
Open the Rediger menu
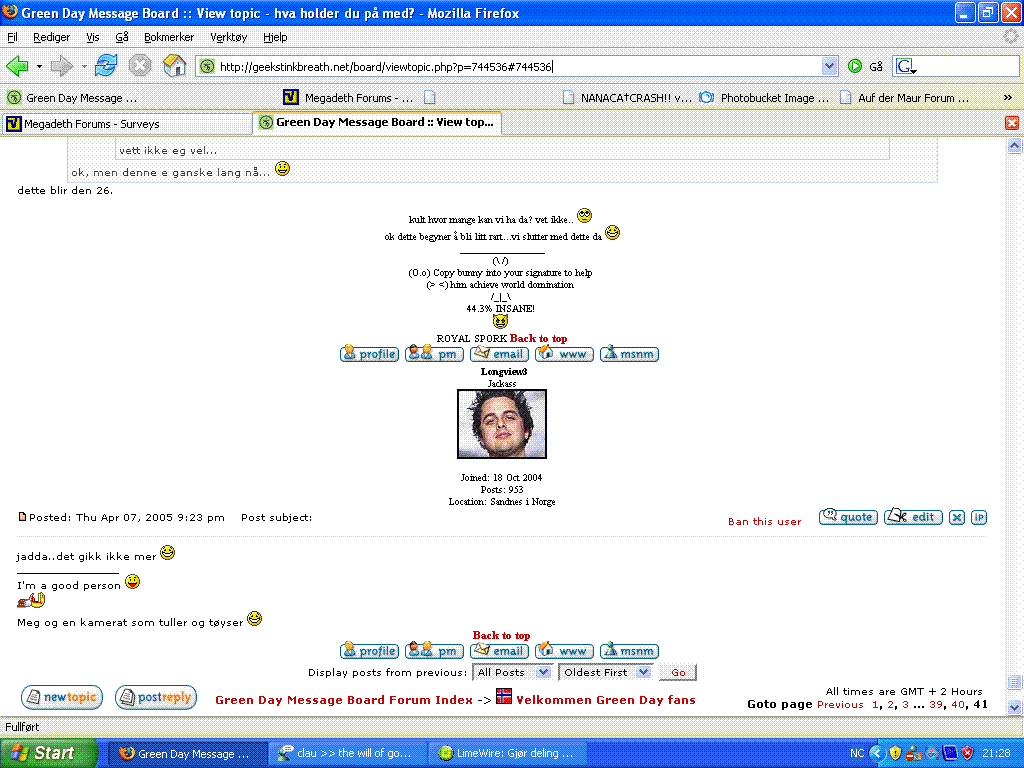point(52,37)
